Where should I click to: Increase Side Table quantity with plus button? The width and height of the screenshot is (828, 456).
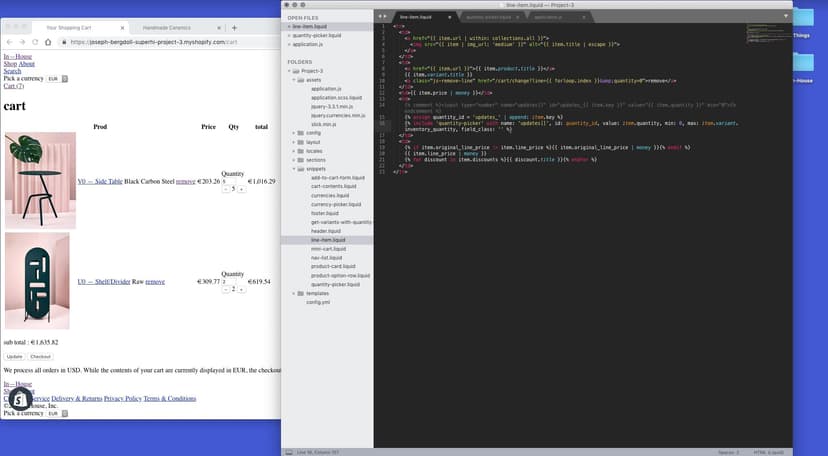pyautogui.click(x=241, y=189)
